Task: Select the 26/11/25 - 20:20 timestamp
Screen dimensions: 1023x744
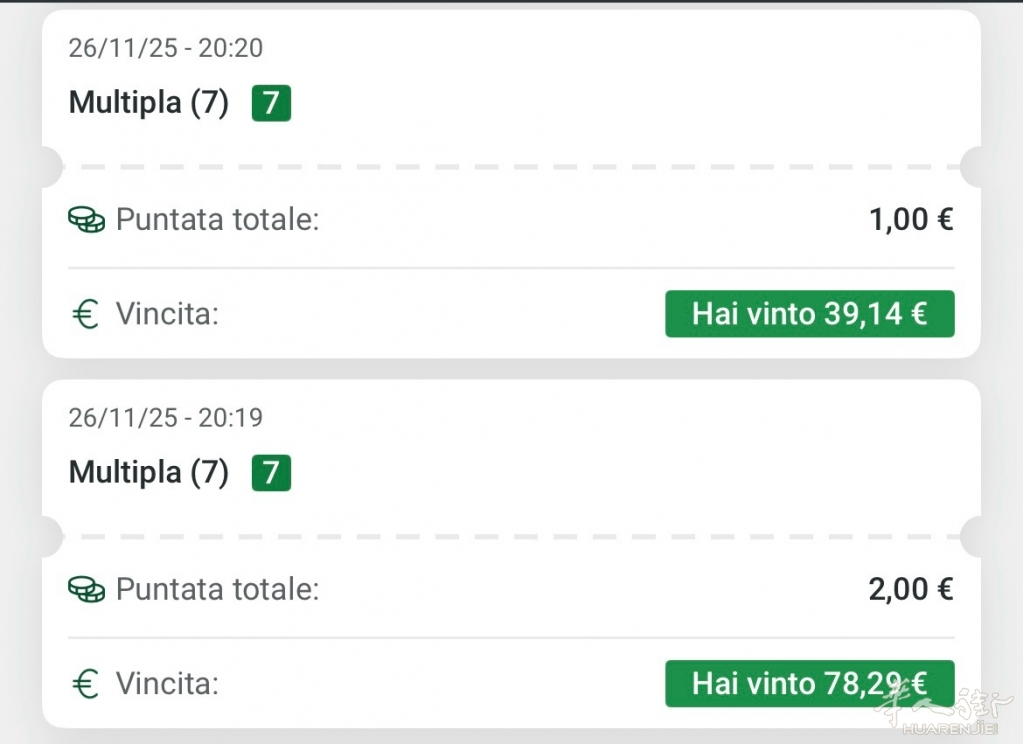Action: click(166, 47)
